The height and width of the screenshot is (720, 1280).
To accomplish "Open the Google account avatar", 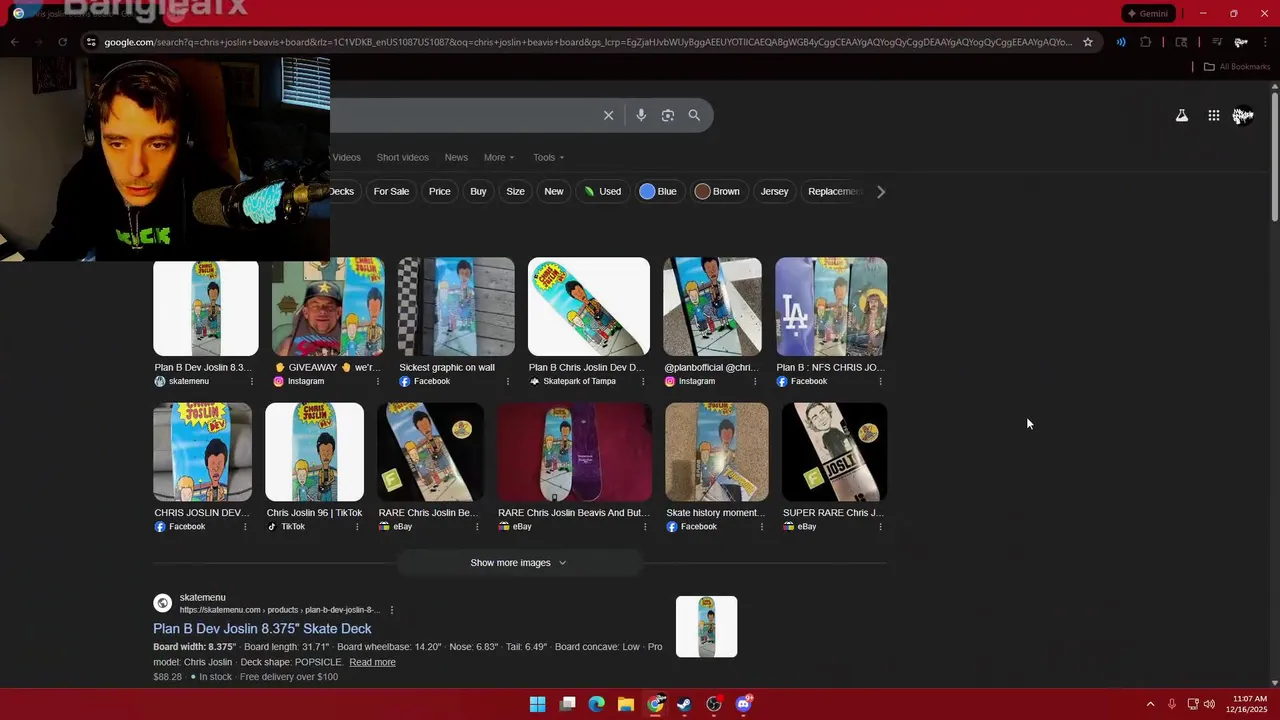I will (x=1243, y=116).
